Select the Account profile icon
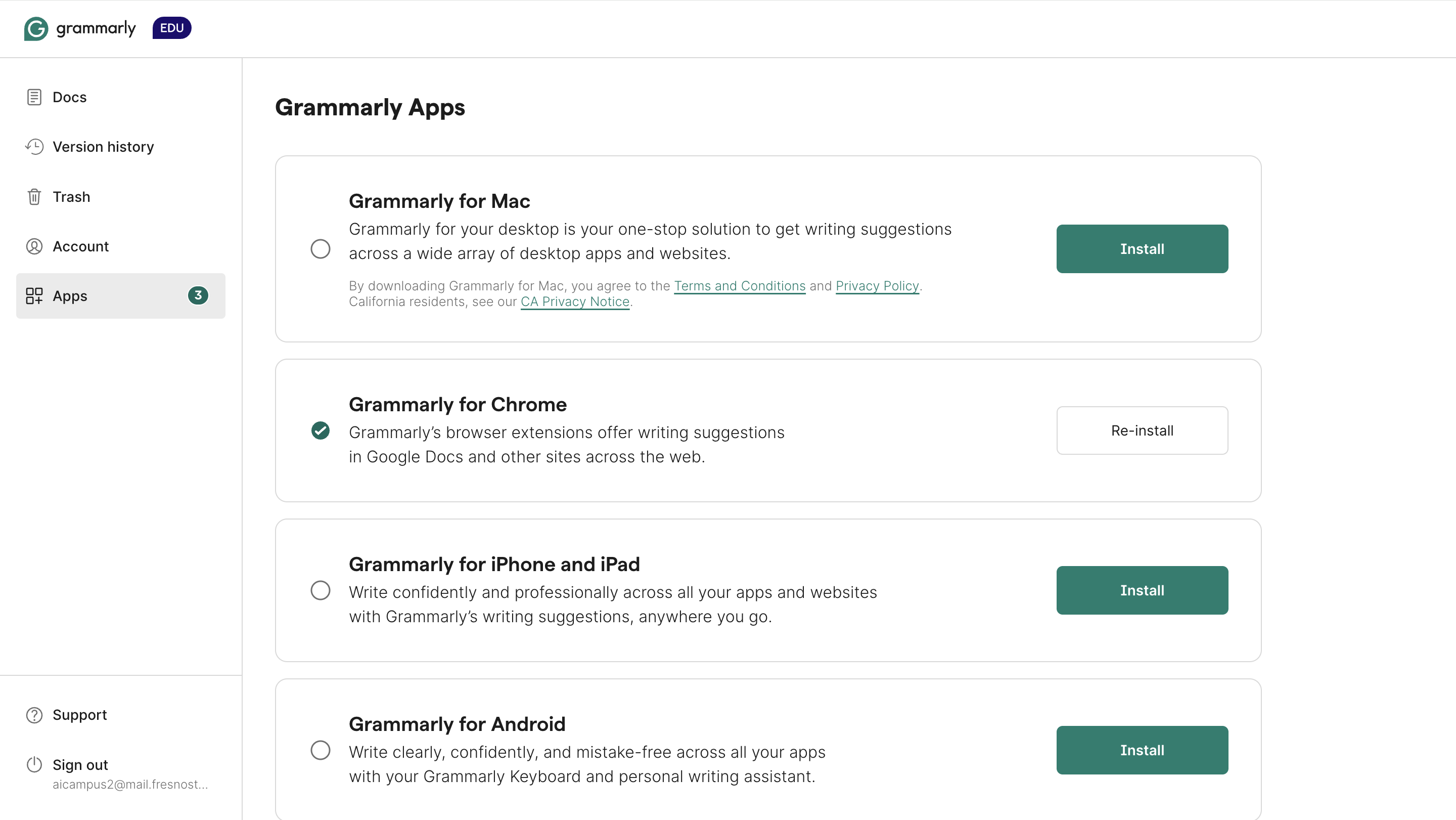The height and width of the screenshot is (820, 1456). pyautogui.click(x=34, y=246)
